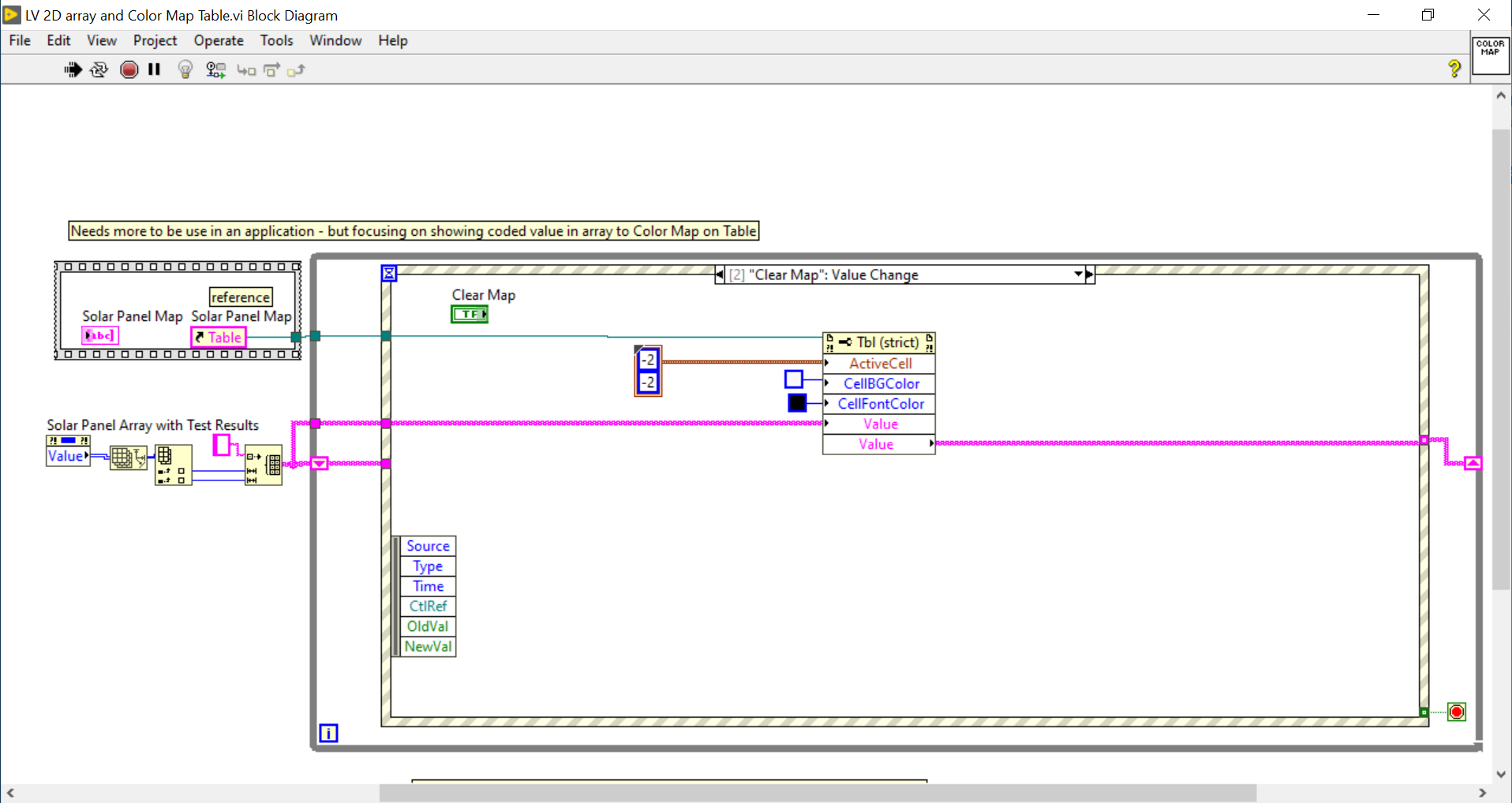Show Context Help question mark icon
Image resolution: width=1512 pixels, height=803 pixels.
click(1454, 69)
